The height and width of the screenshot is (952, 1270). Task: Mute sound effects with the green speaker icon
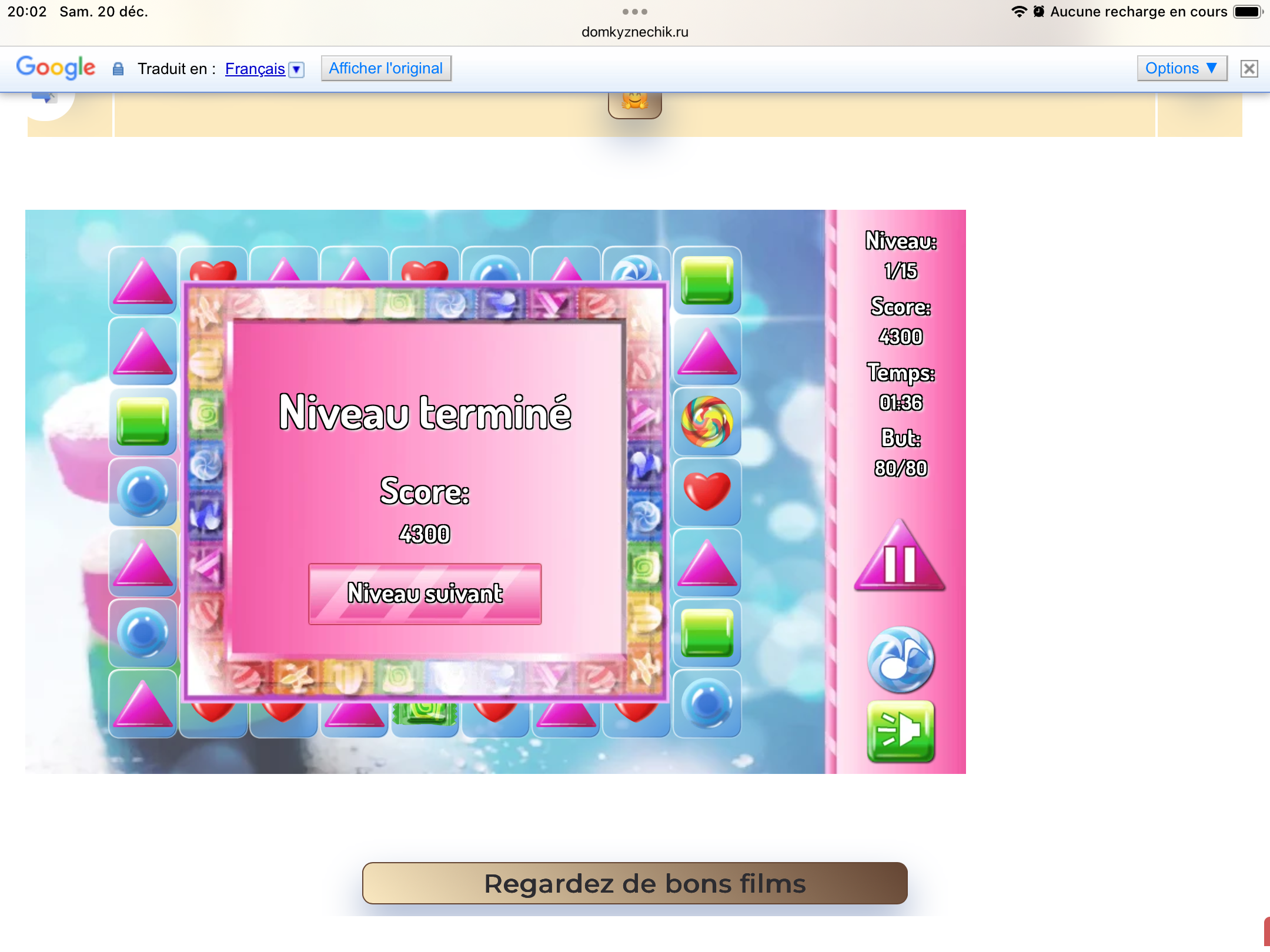[x=901, y=732]
